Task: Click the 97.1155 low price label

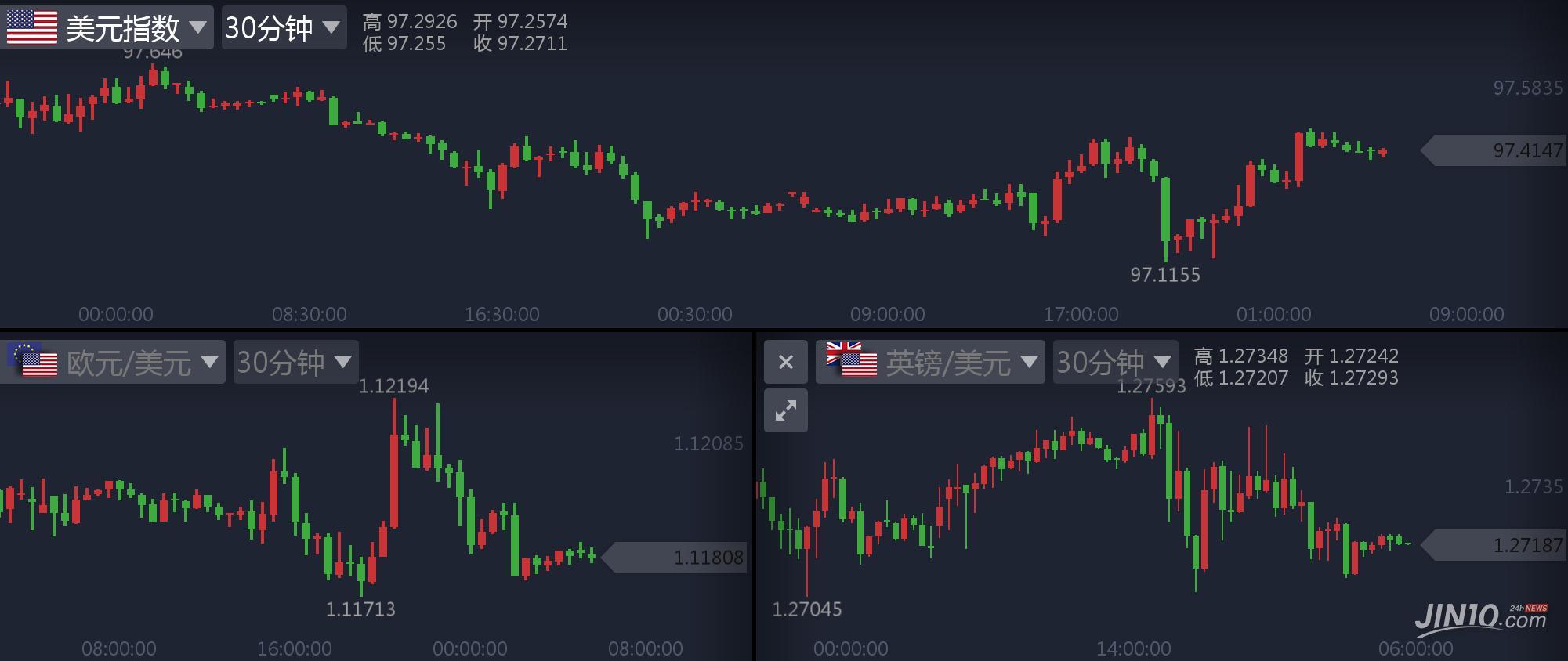Action: (x=1164, y=275)
